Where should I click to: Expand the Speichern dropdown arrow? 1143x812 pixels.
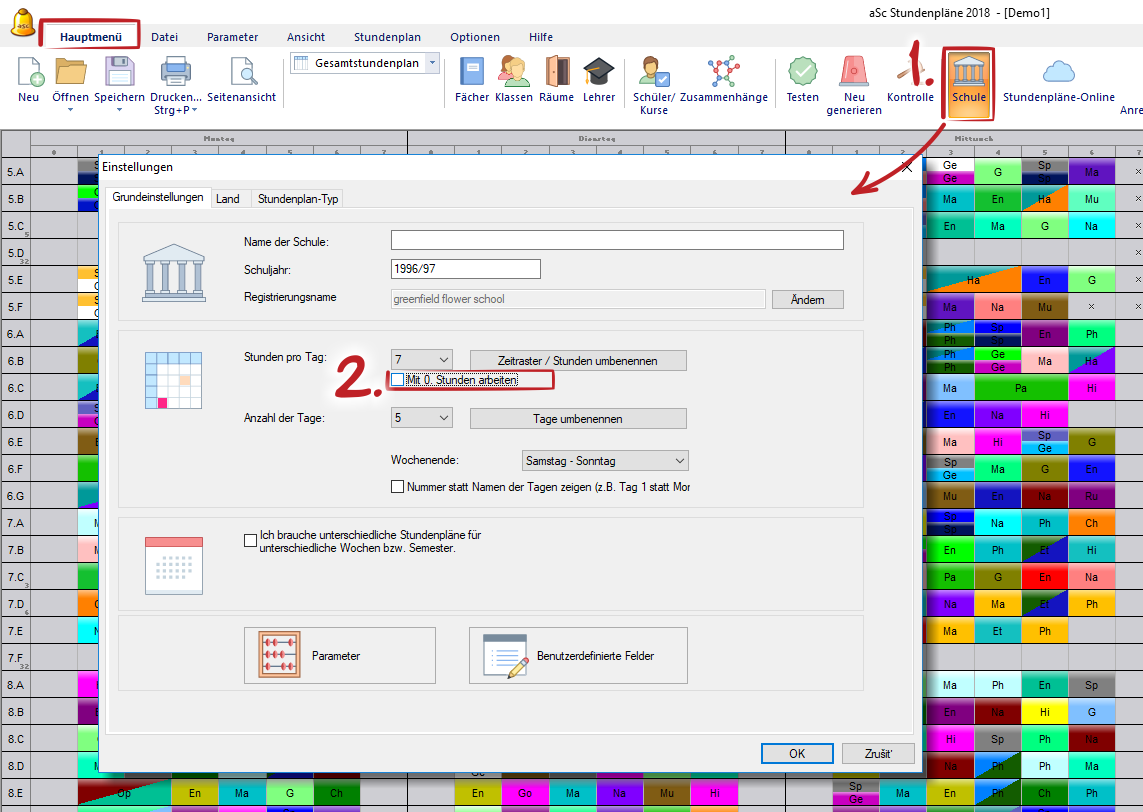pos(120,110)
